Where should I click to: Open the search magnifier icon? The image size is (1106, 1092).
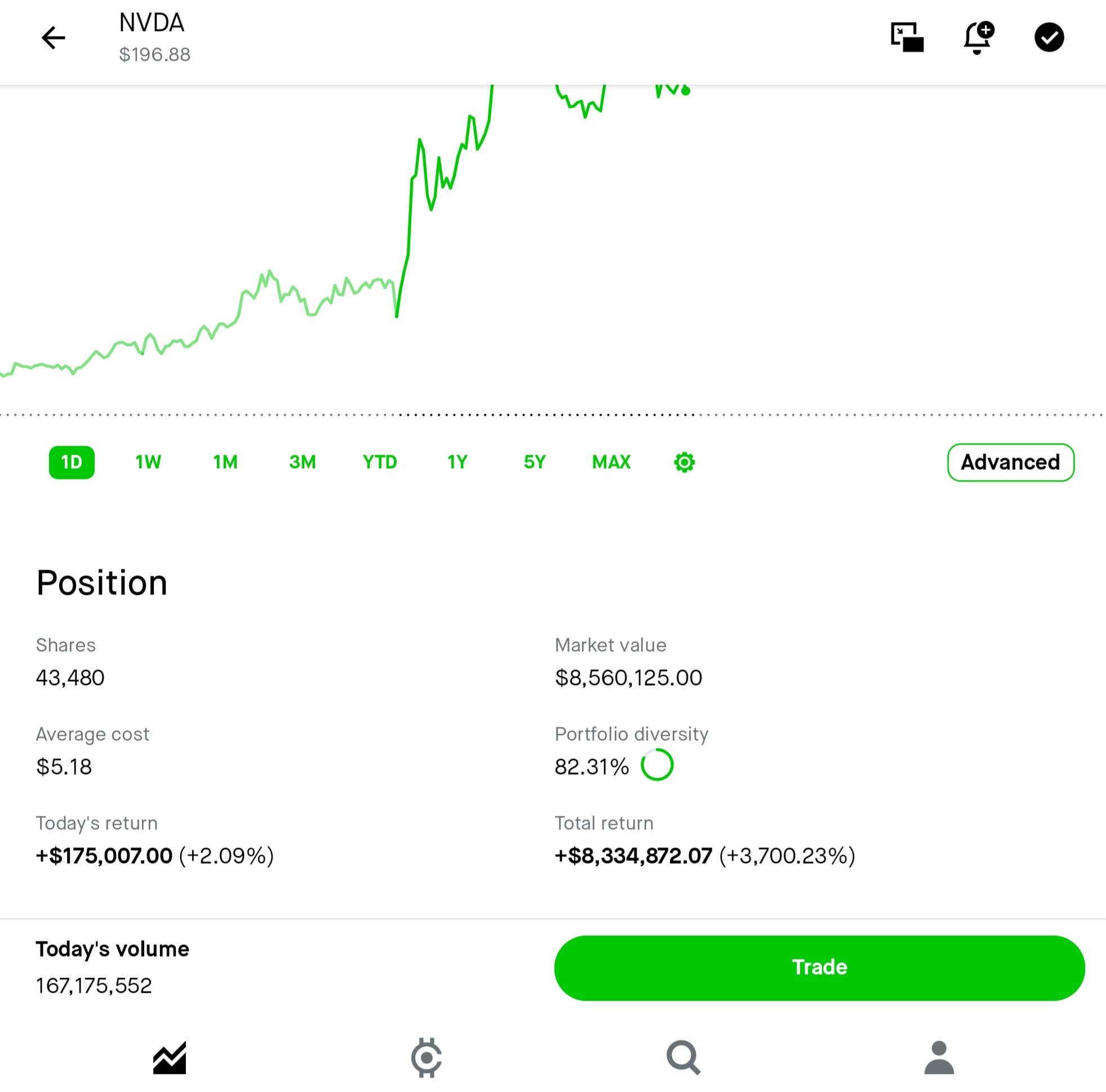683,1058
